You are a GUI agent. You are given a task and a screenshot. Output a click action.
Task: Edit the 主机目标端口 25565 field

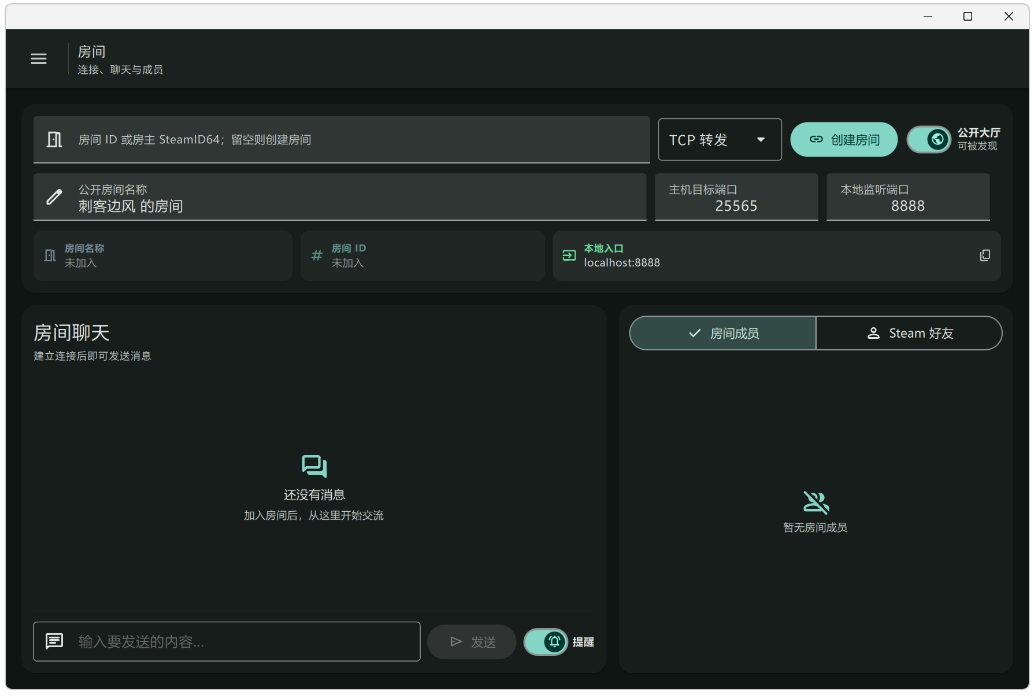736,197
